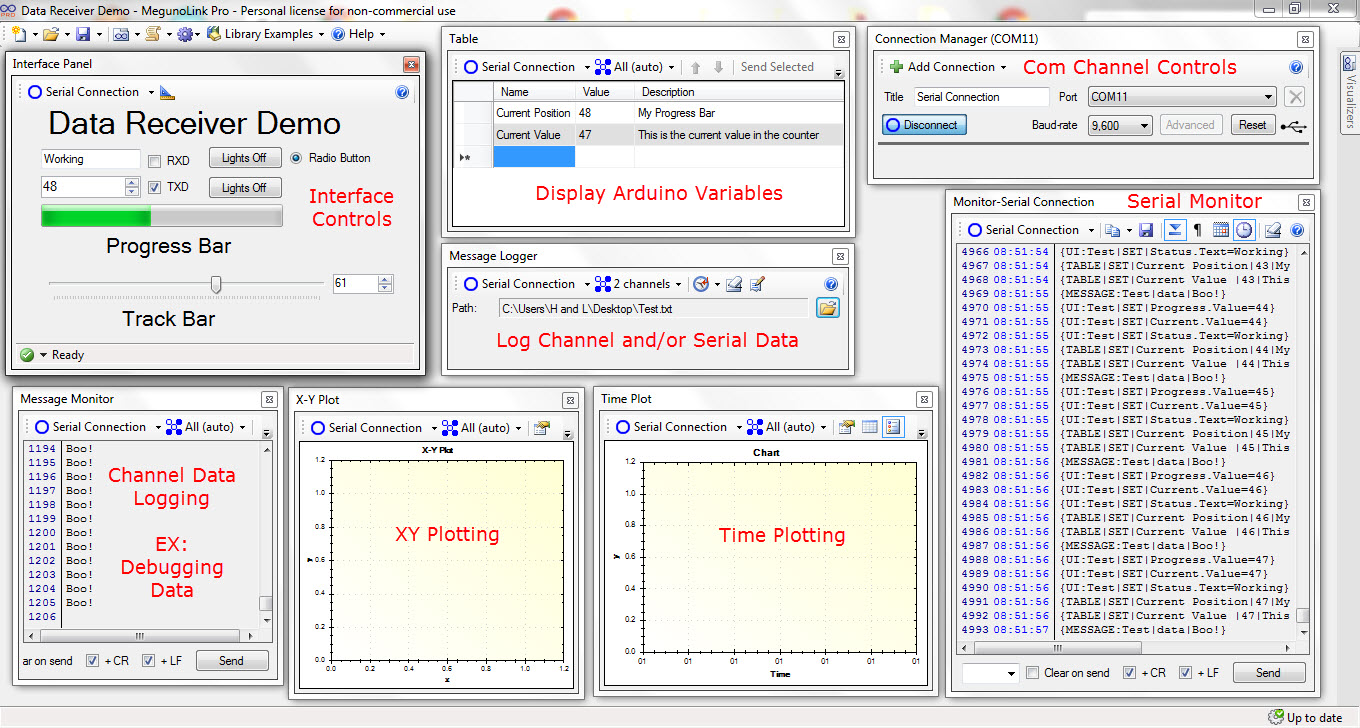Open Serial Connection dropdown in Interface Panel
The width and height of the screenshot is (1360, 728).
151,92
